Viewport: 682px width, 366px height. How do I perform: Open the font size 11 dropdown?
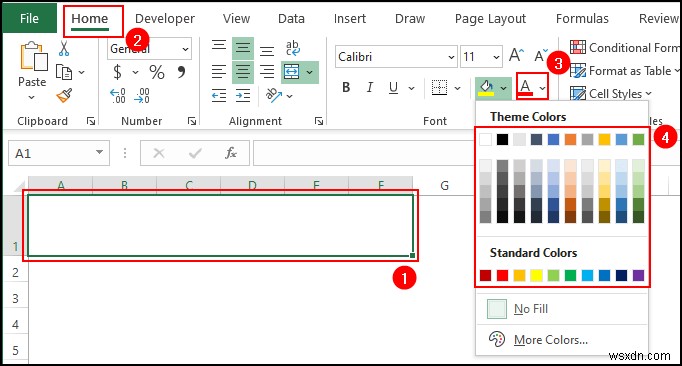coord(496,57)
